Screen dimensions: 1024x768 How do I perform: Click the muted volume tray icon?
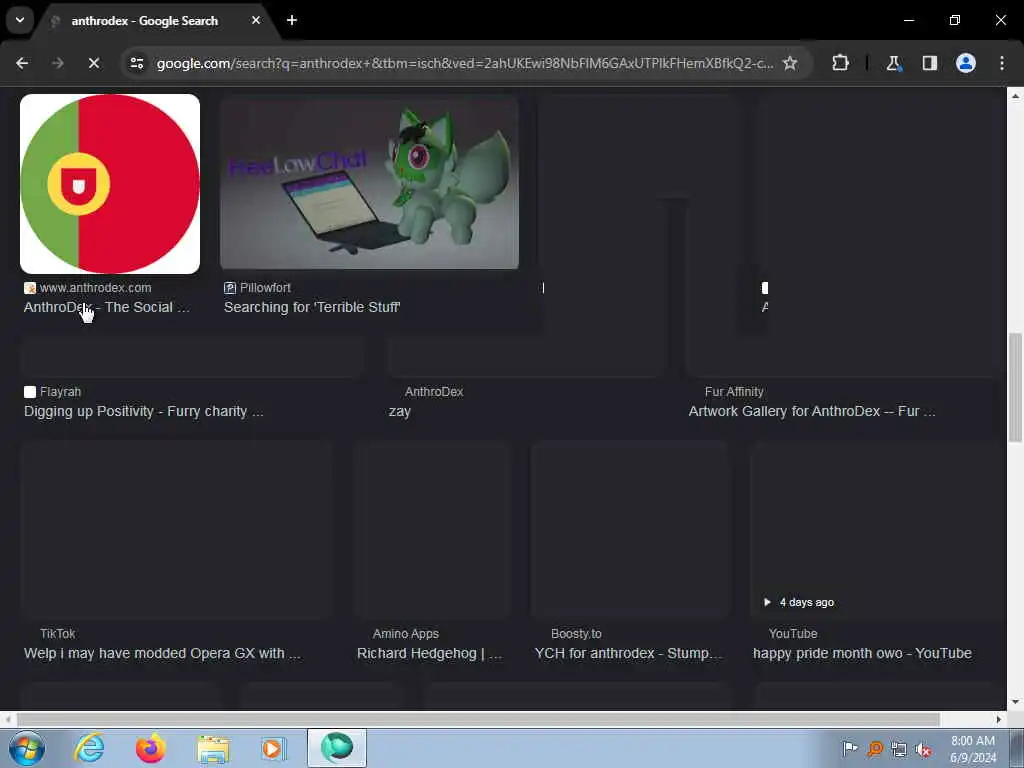click(923, 749)
